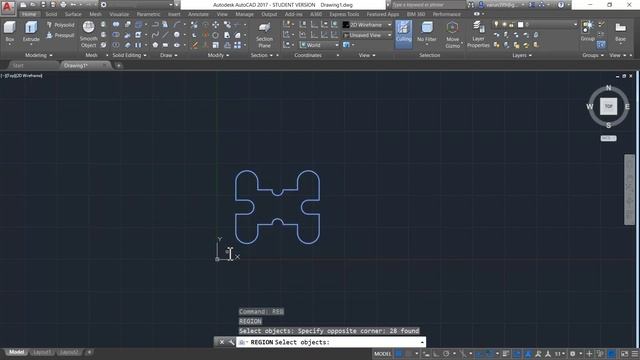Switch to the Home ribbon tab
640x360 pixels.
click(x=29, y=14)
